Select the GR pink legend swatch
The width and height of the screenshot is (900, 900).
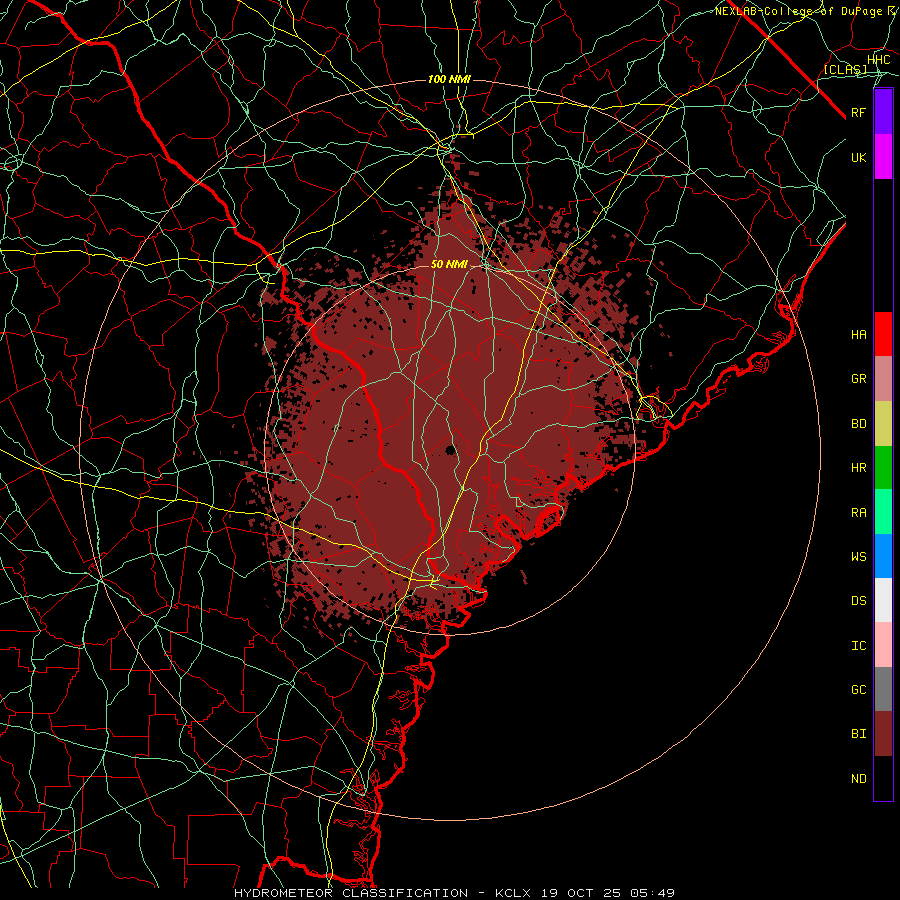(x=883, y=379)
